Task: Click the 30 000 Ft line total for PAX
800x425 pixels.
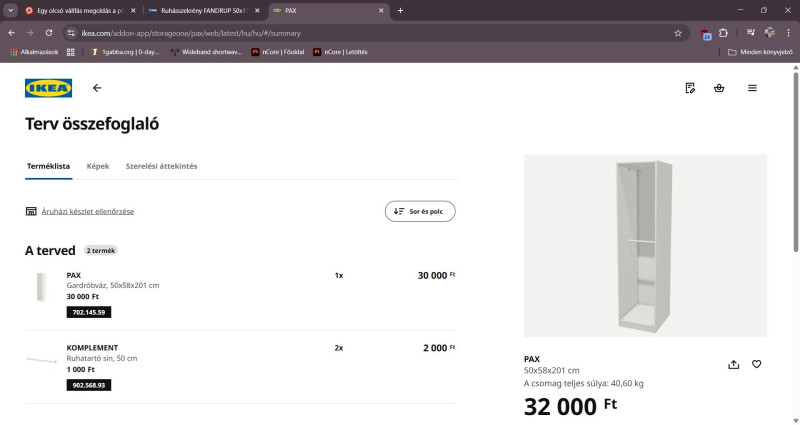Action: coord(436,276)
